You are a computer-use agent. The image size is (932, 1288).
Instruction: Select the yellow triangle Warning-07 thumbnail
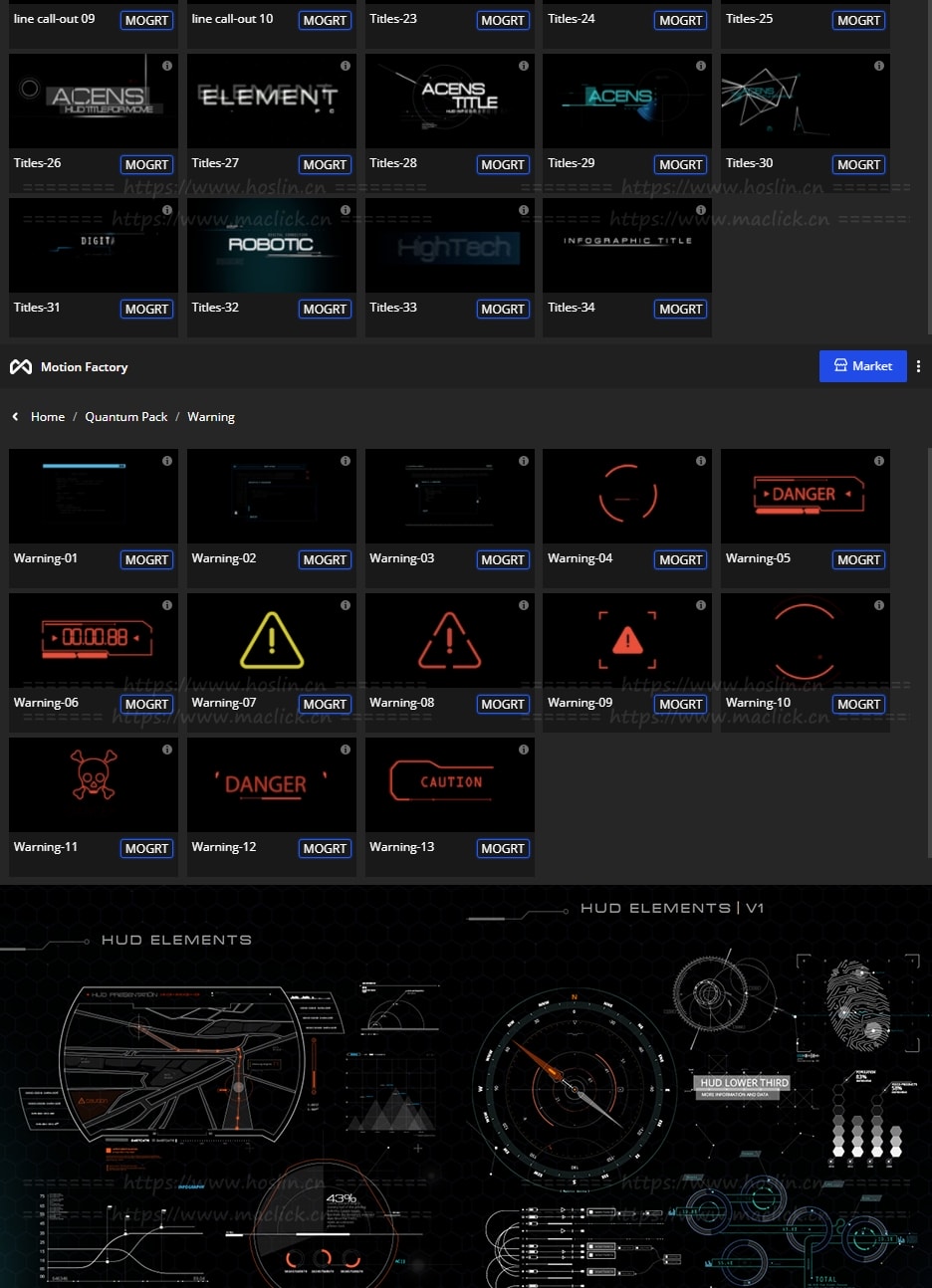pos(272,640)
